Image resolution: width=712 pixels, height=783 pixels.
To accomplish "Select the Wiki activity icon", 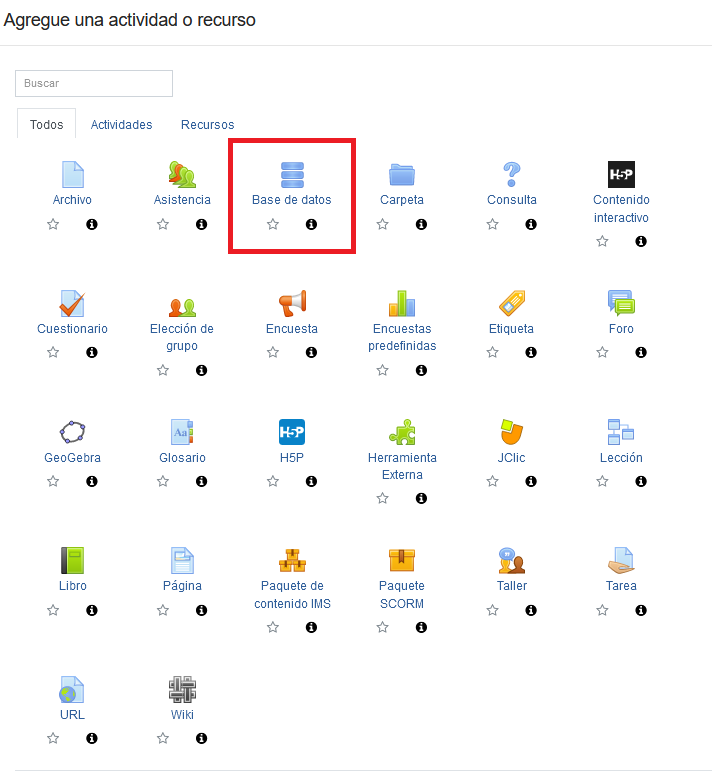I will 182,689.
